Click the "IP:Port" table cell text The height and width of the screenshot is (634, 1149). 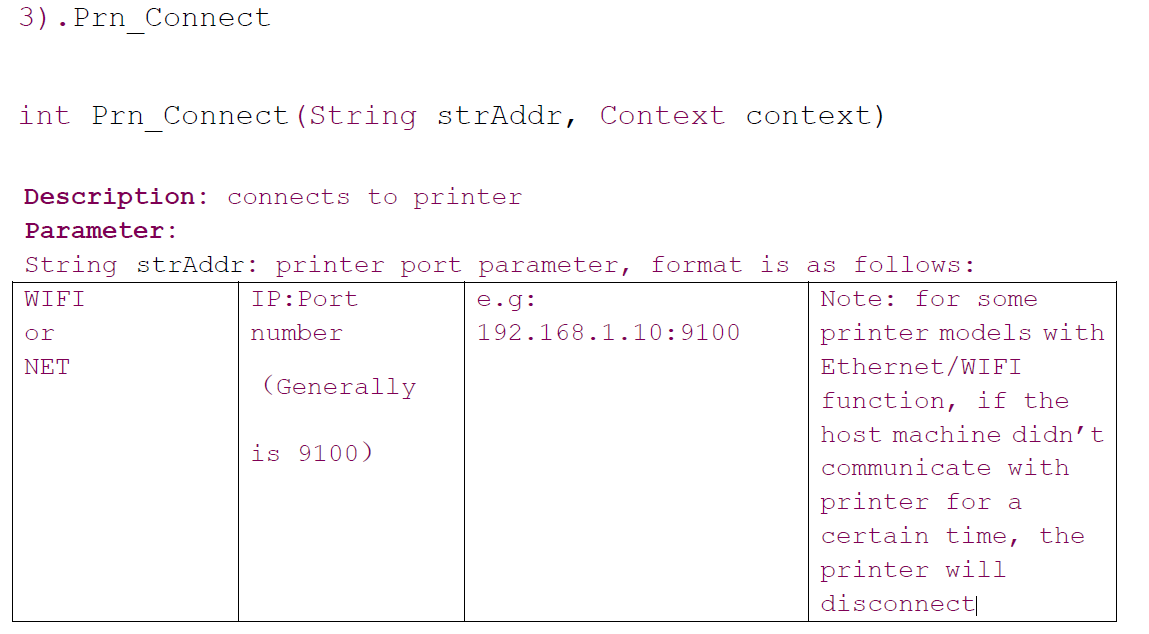[303, 299]
